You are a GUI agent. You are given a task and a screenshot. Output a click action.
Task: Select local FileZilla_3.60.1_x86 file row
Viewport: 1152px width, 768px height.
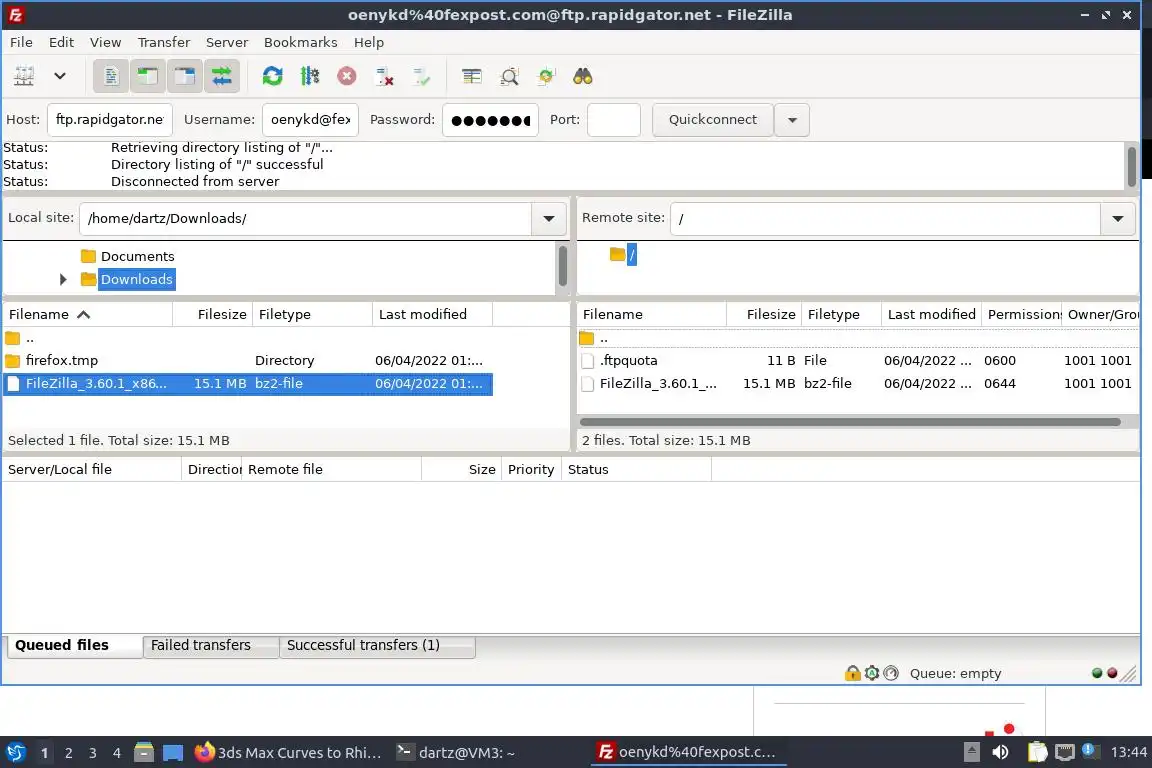click(x=248, y=384)
